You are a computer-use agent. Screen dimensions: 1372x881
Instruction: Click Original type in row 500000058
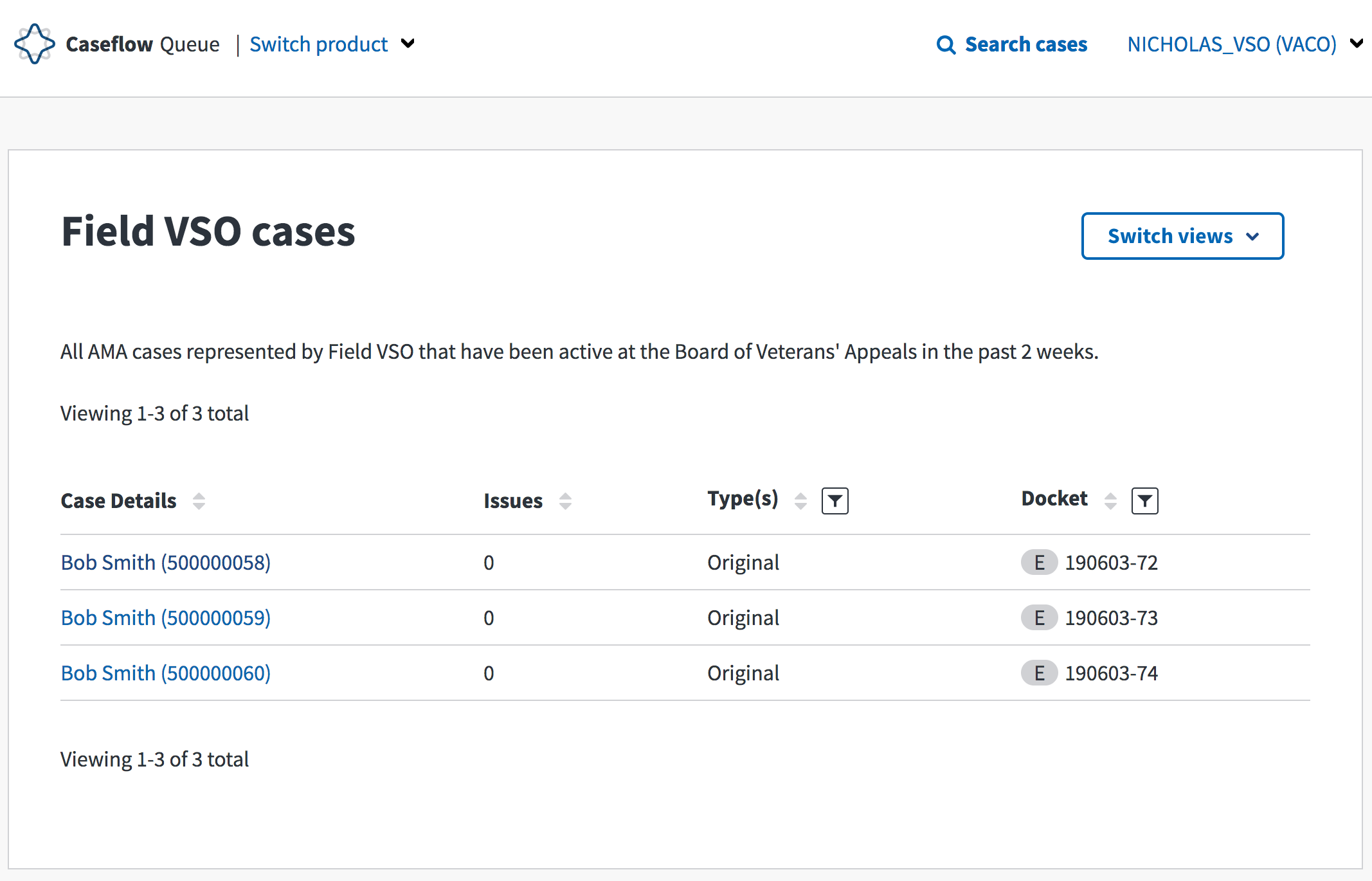743,563
